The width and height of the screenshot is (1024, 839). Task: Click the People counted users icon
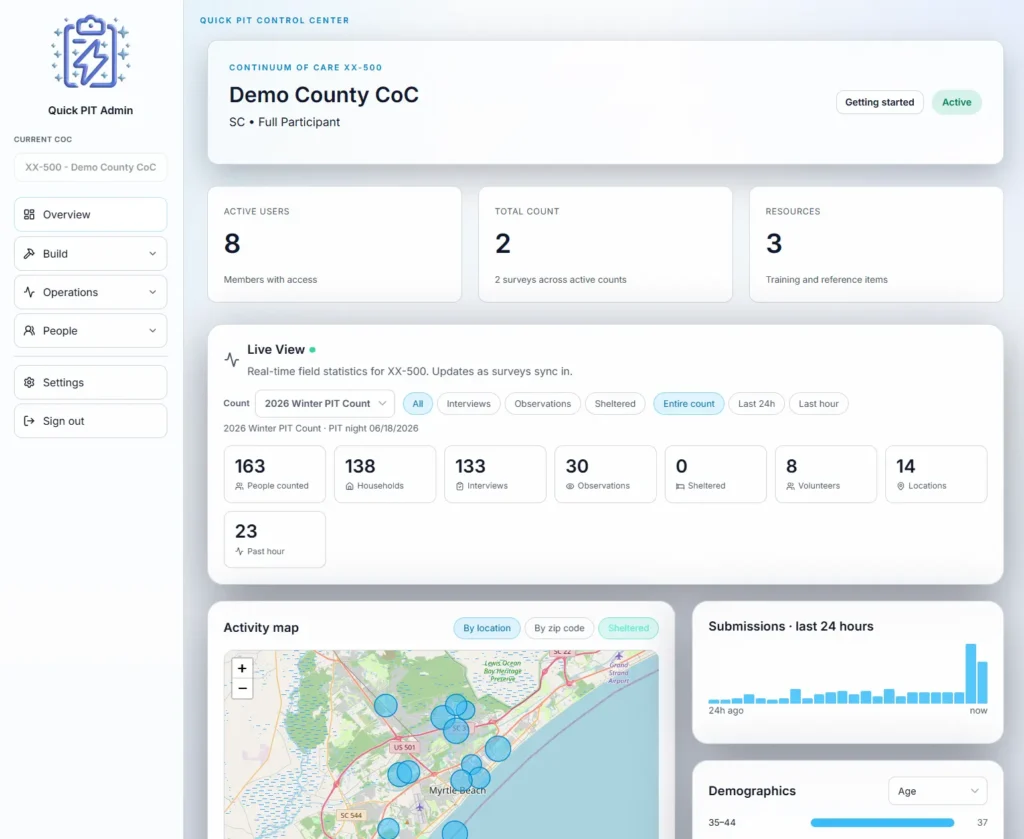pos(239,486)
